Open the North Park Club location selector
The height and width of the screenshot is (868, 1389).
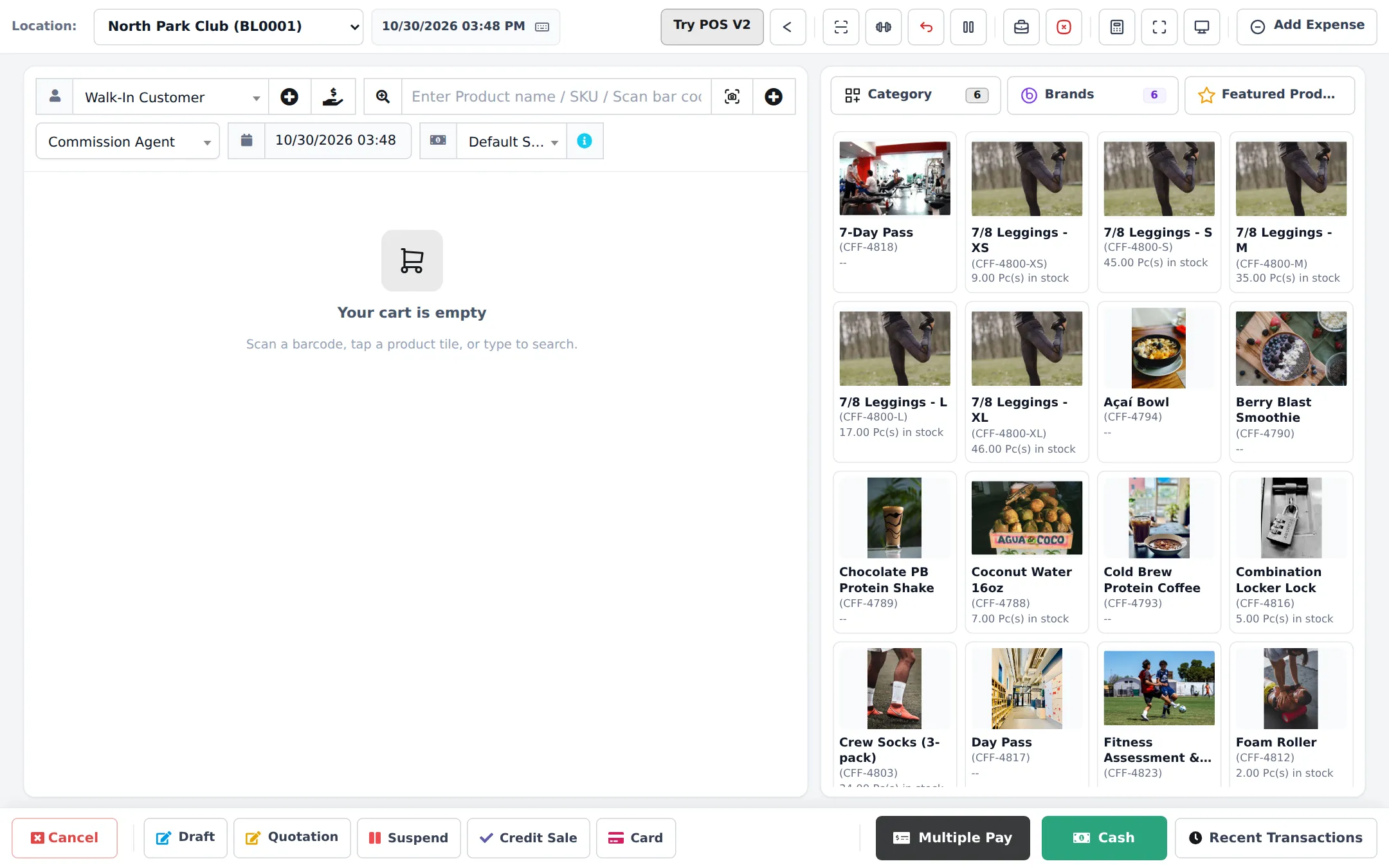(x=228, y=27)
